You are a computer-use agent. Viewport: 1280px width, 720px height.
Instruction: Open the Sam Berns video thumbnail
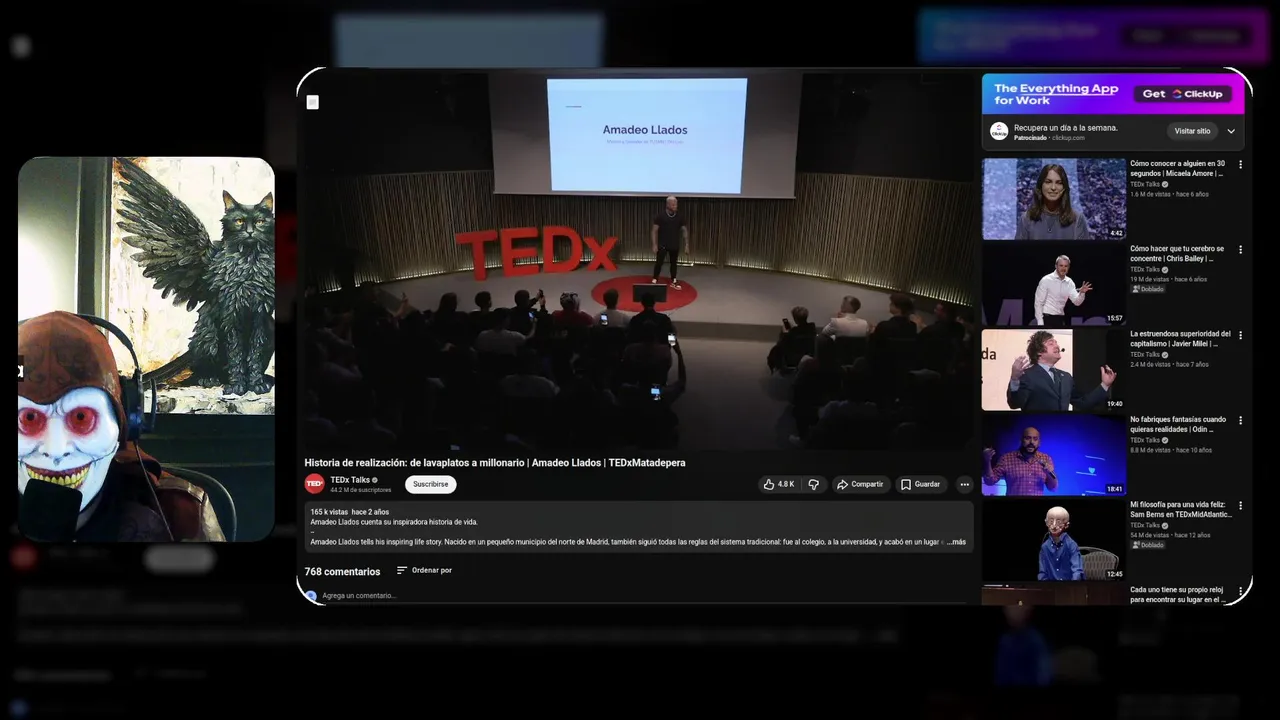[x=1054, y=540]
